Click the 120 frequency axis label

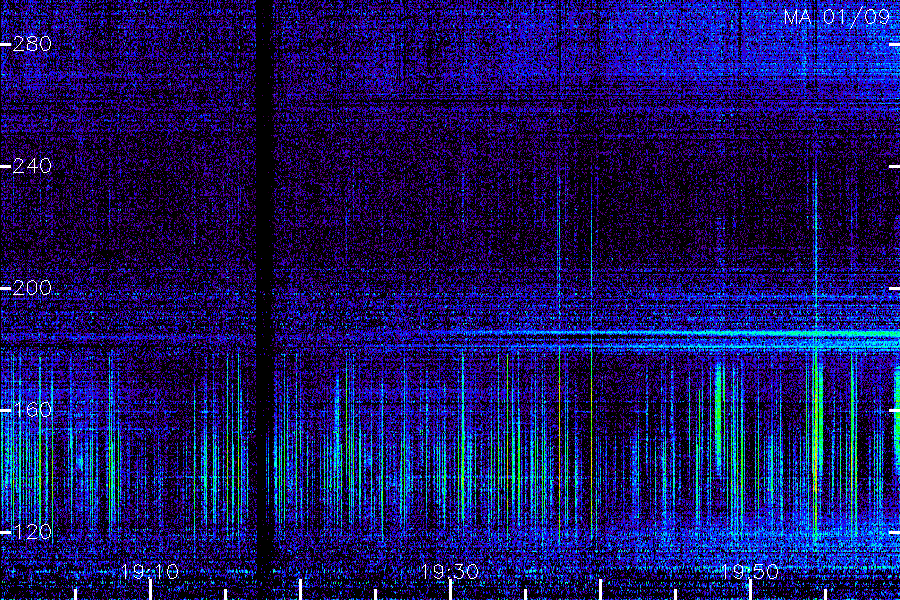click(x=32, y=532)
